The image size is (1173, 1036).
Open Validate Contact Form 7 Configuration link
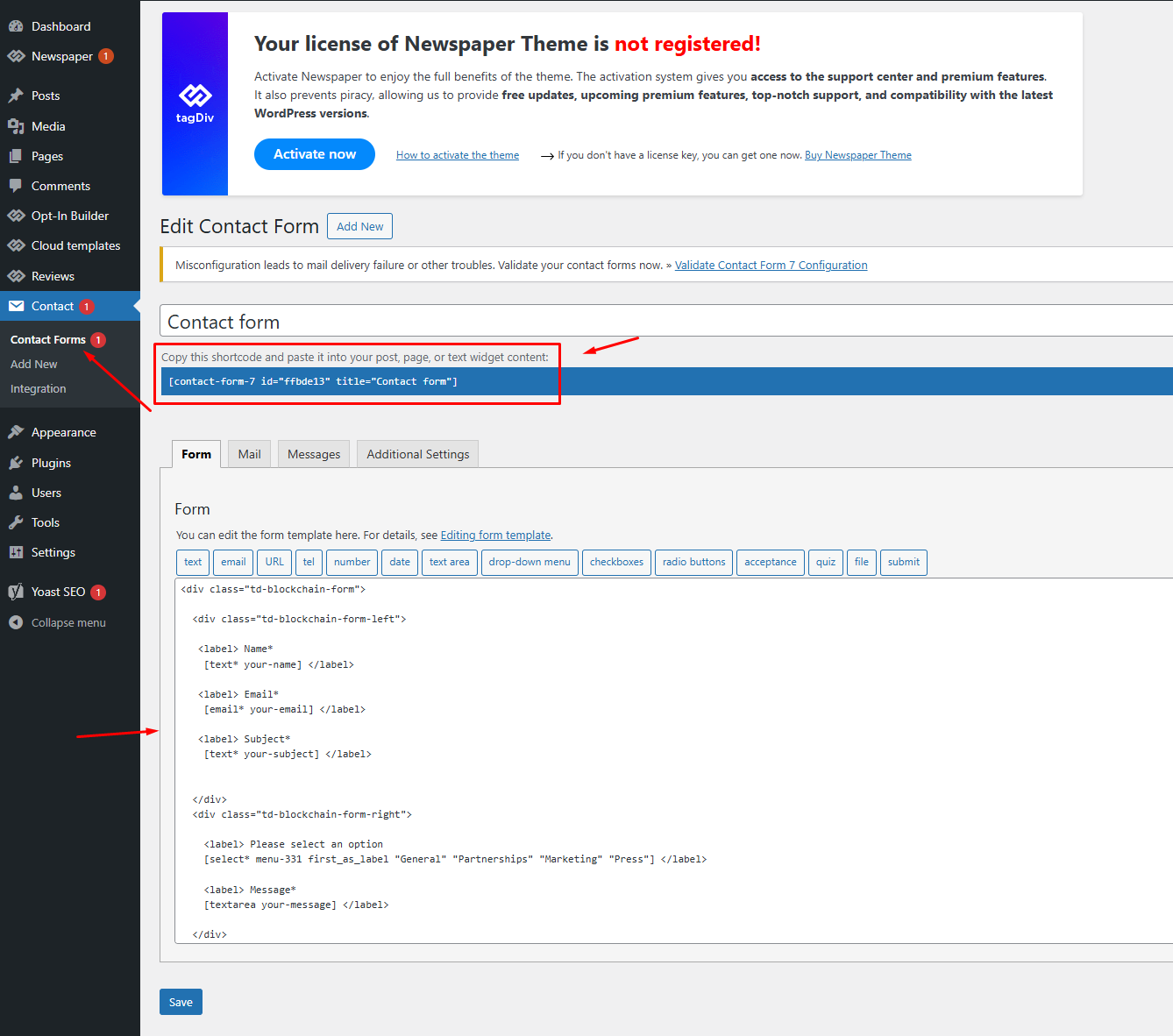[x=771, y=266]
